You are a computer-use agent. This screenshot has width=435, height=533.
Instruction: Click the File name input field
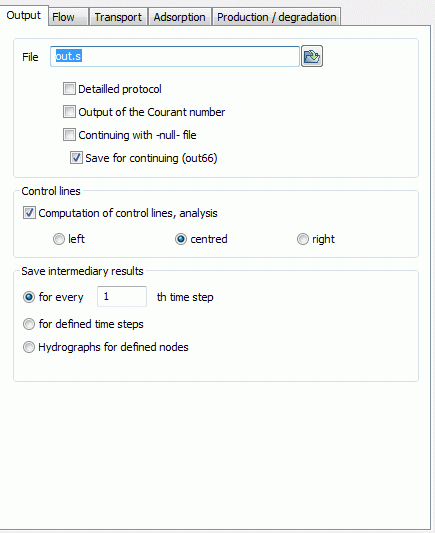175,56
